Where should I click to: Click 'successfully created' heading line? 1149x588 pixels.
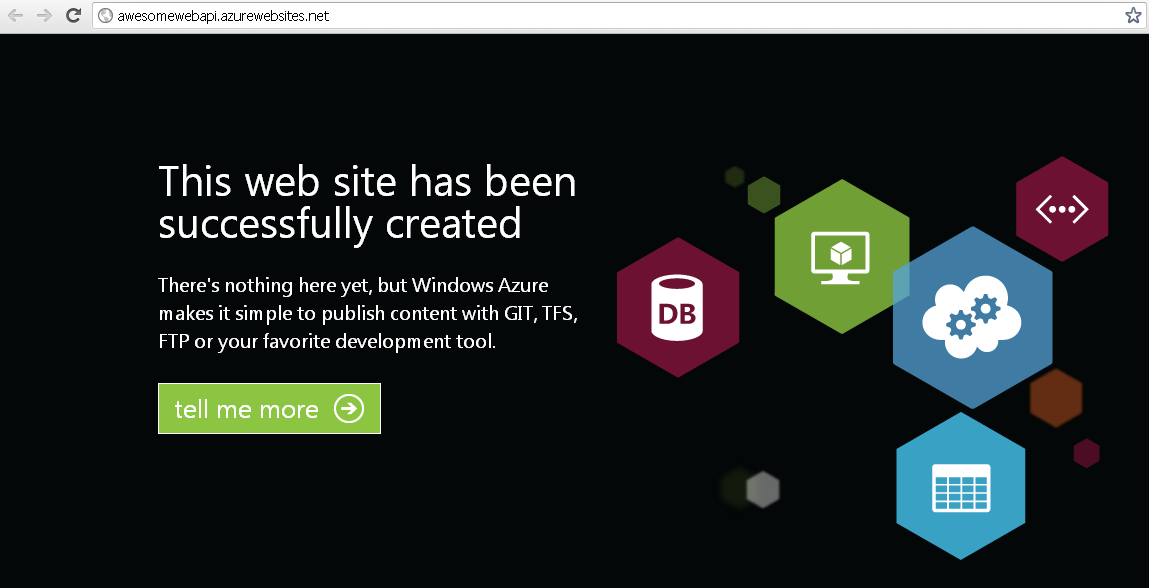pos(340,223)
